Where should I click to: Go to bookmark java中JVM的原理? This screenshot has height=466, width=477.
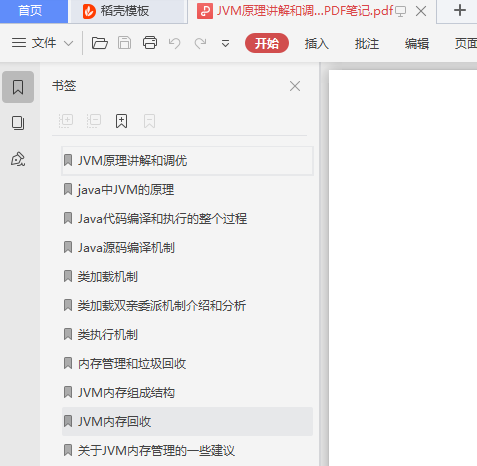pyautogui.click(x=187, y=190)
